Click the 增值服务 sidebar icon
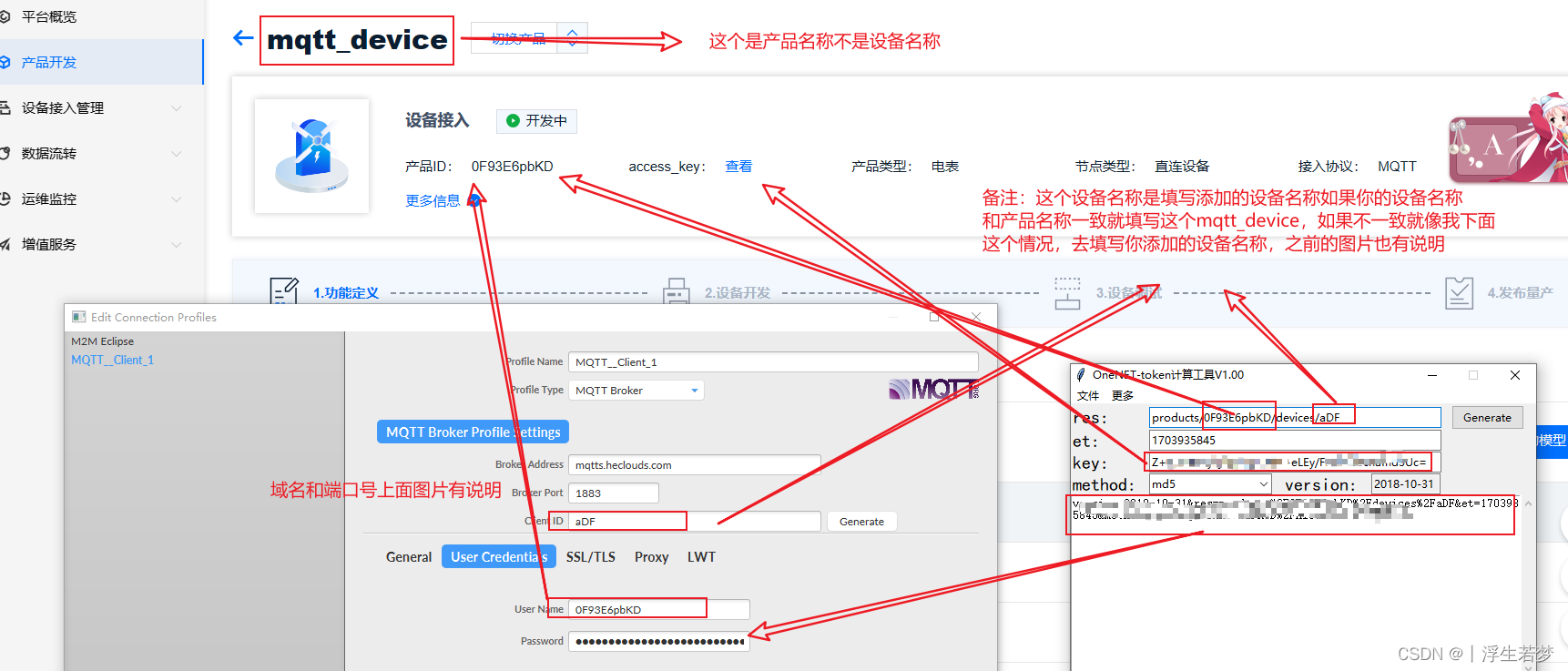This screenshot has width=1568, height=671. coord(5,244)
